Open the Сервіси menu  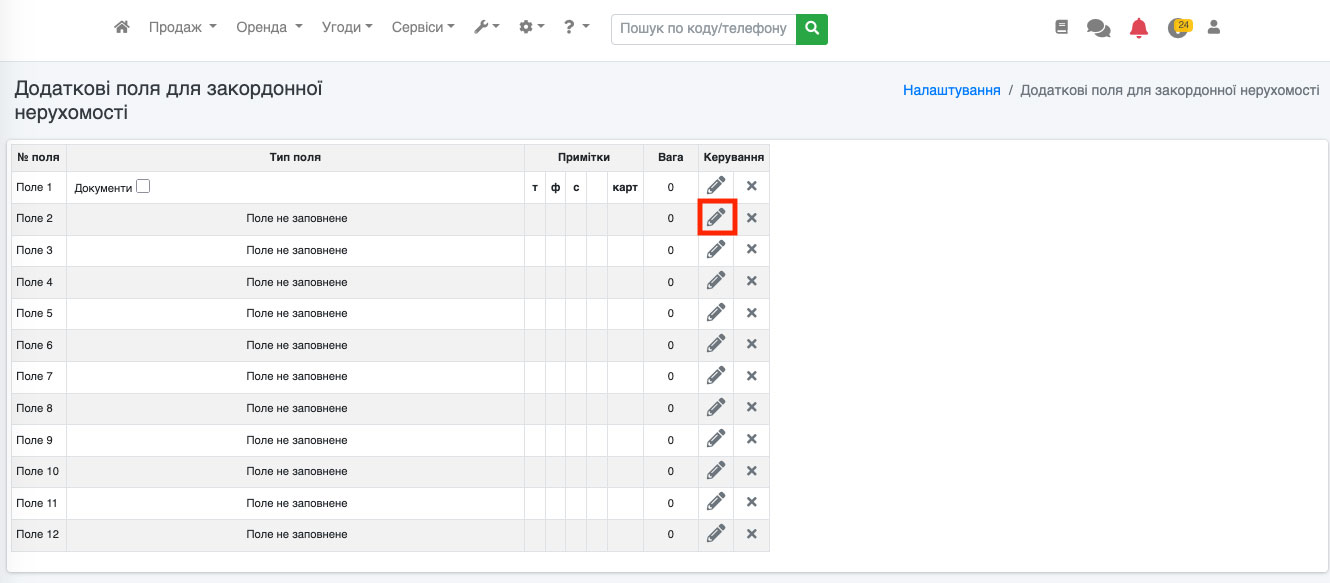click(x=423, y=28)
